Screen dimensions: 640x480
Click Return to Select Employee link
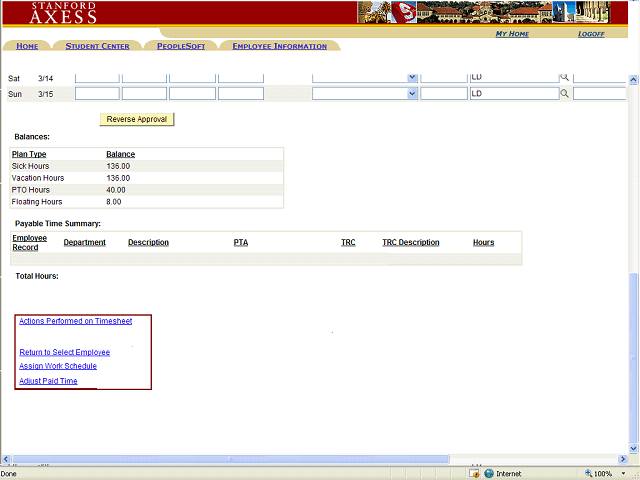pos(64,352)
